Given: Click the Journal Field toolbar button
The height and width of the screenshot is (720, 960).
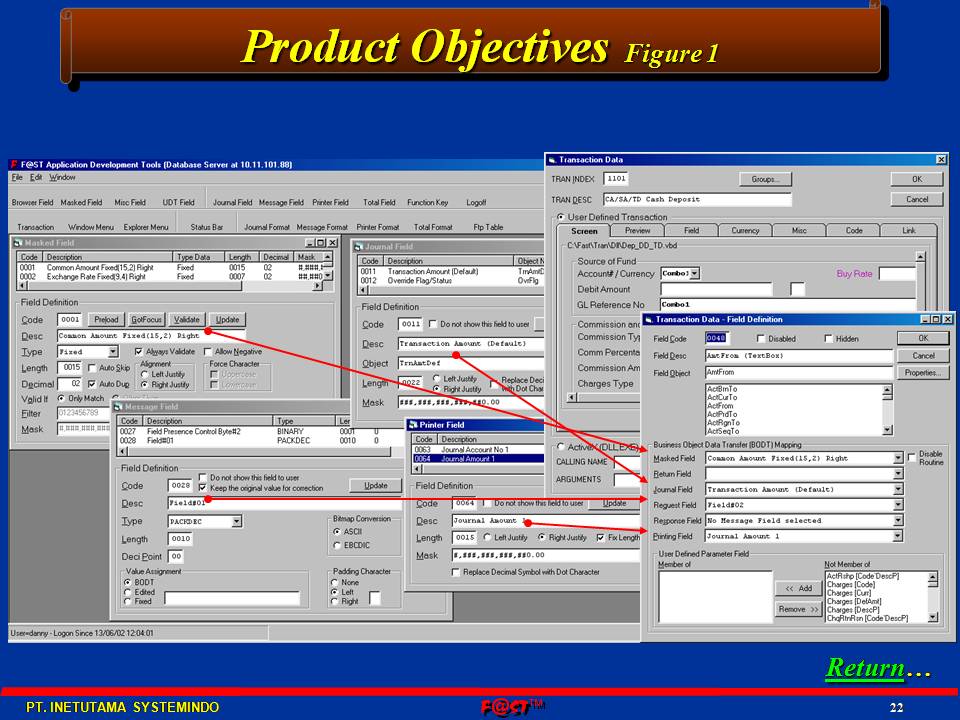Looking at the screenshot, I should (x=232, y=202).
